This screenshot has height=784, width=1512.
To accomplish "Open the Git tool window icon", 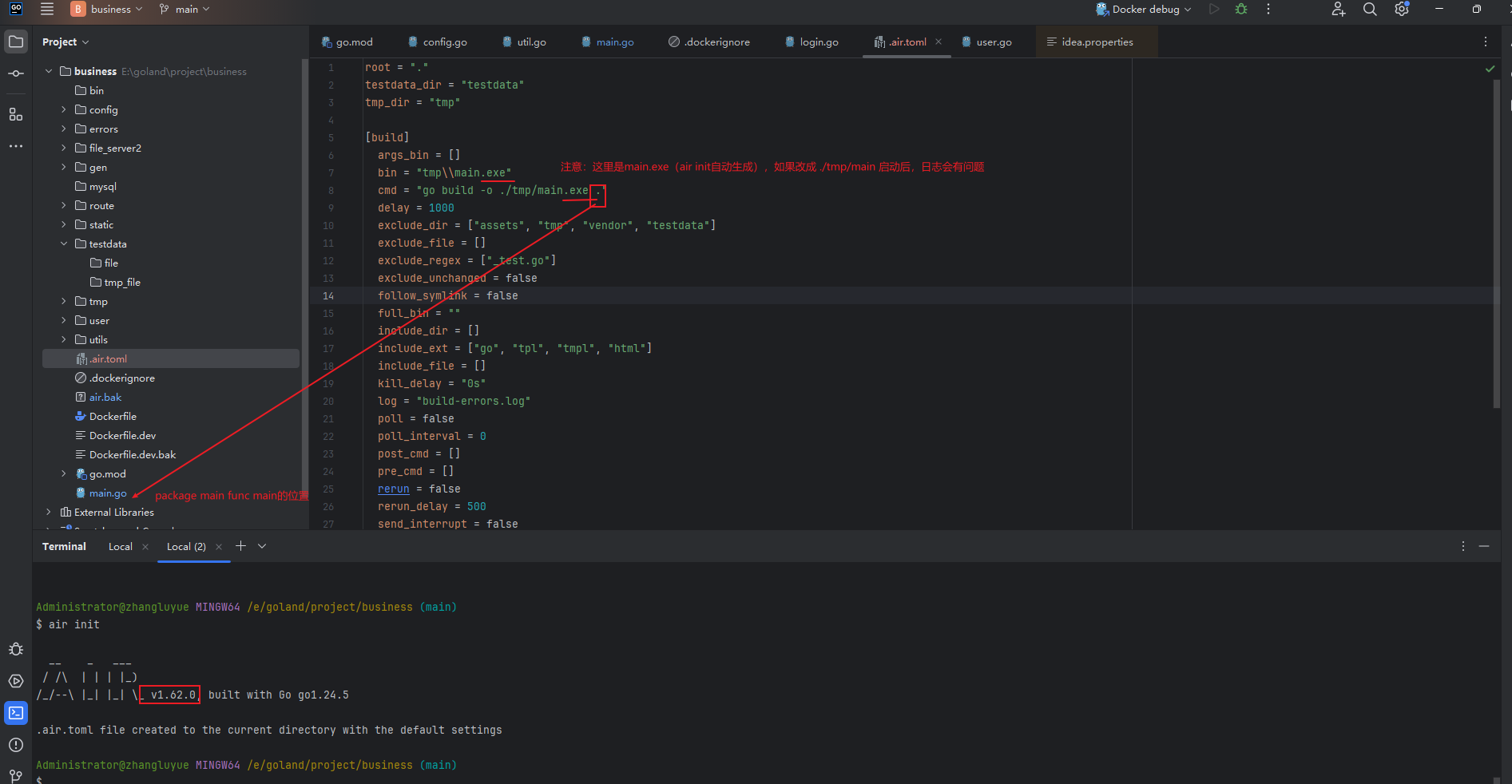I will click(16, 775).
